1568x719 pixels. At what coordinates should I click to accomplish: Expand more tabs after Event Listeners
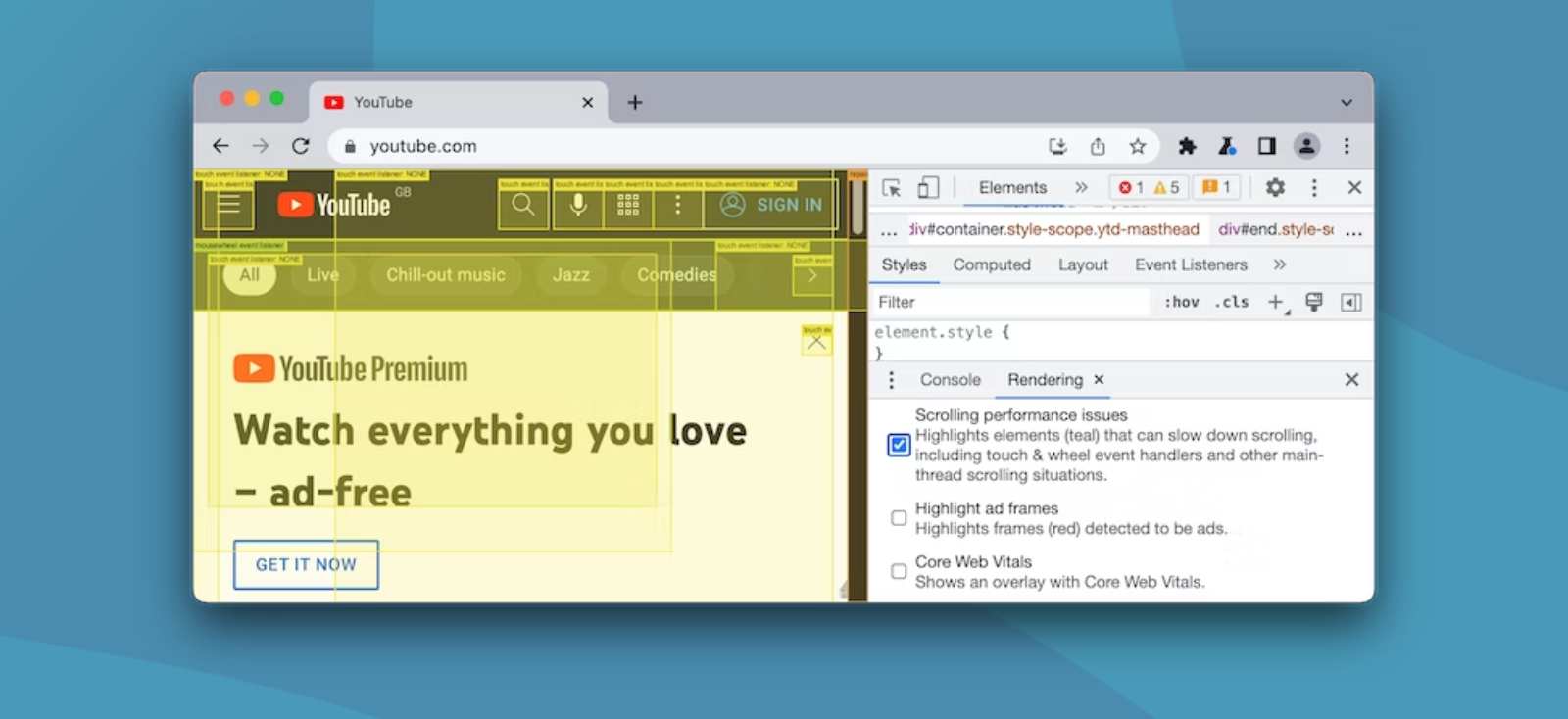point(1280,264)
